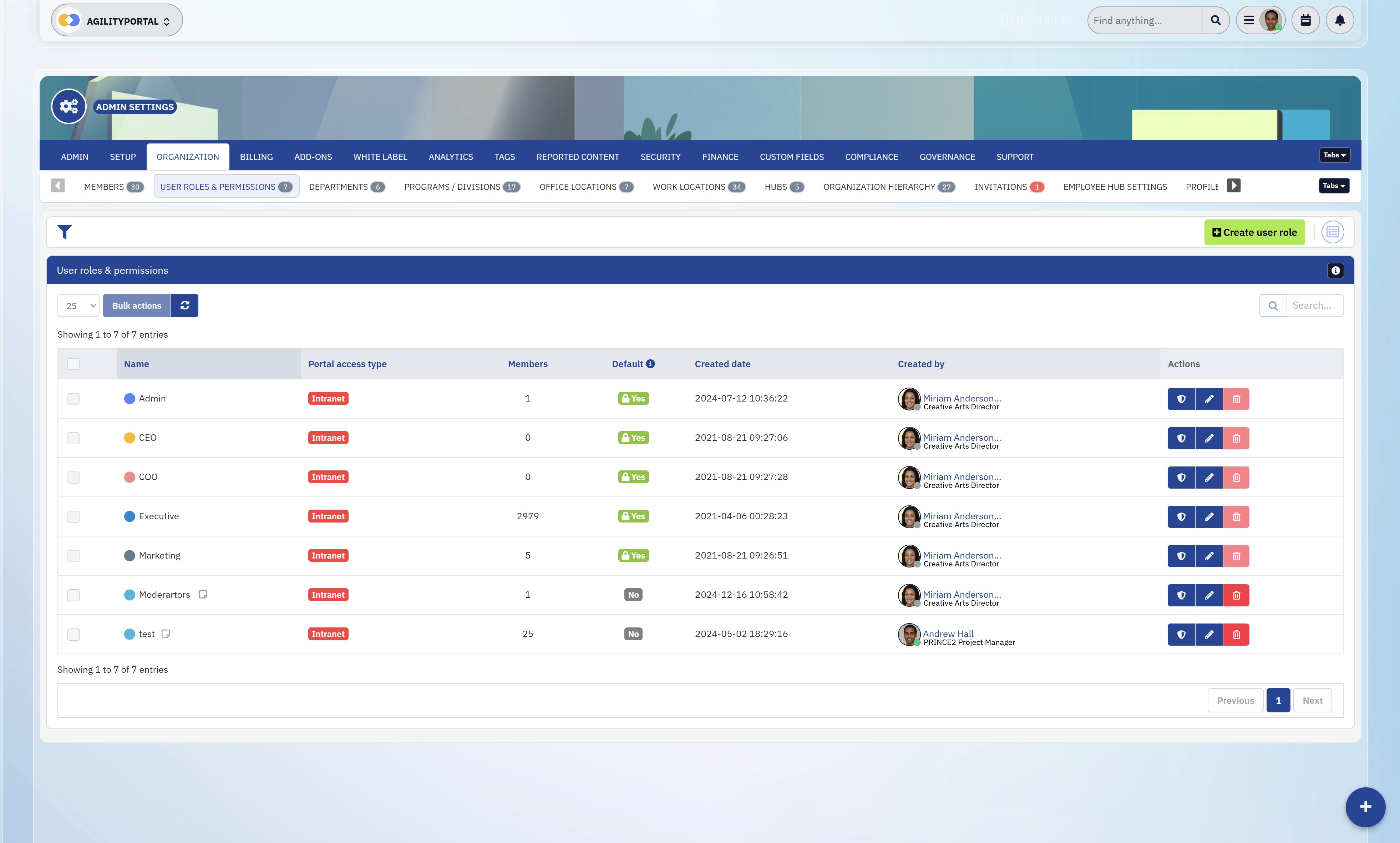Click the refresh table icon button
Image resolution: width=1400 pixels, height=843 pixels.
tap(184, 306)
